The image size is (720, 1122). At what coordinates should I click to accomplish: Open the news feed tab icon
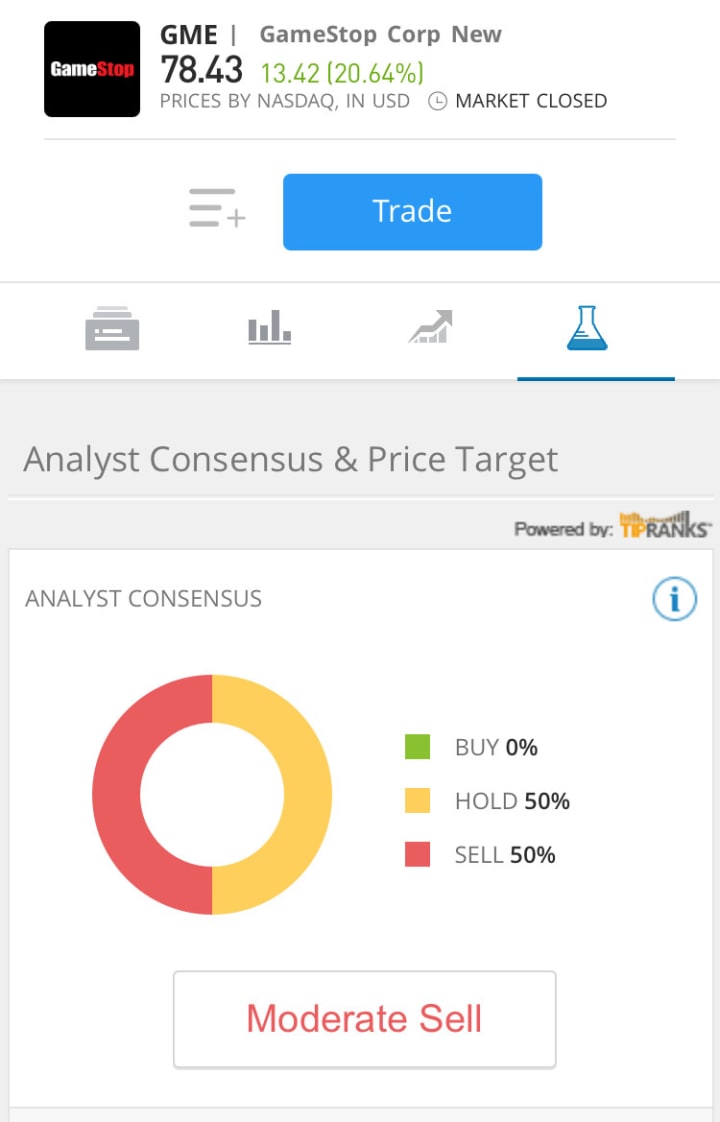point(112,329)
